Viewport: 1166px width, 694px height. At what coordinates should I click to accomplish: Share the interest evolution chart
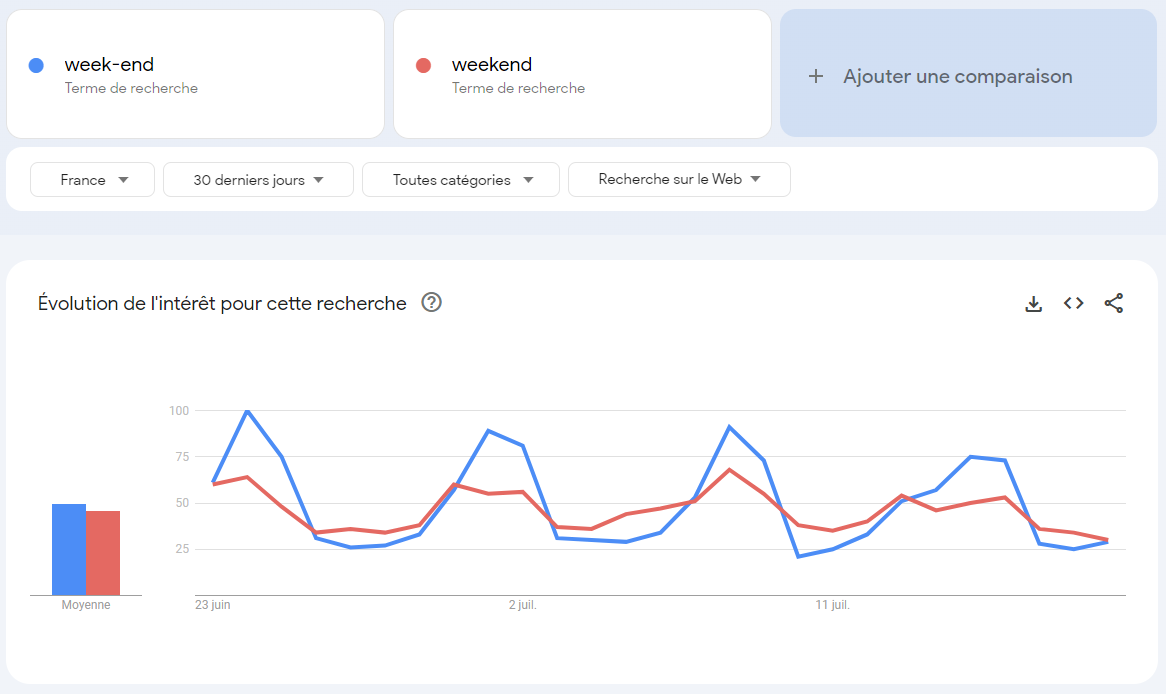pos(1113,303)
